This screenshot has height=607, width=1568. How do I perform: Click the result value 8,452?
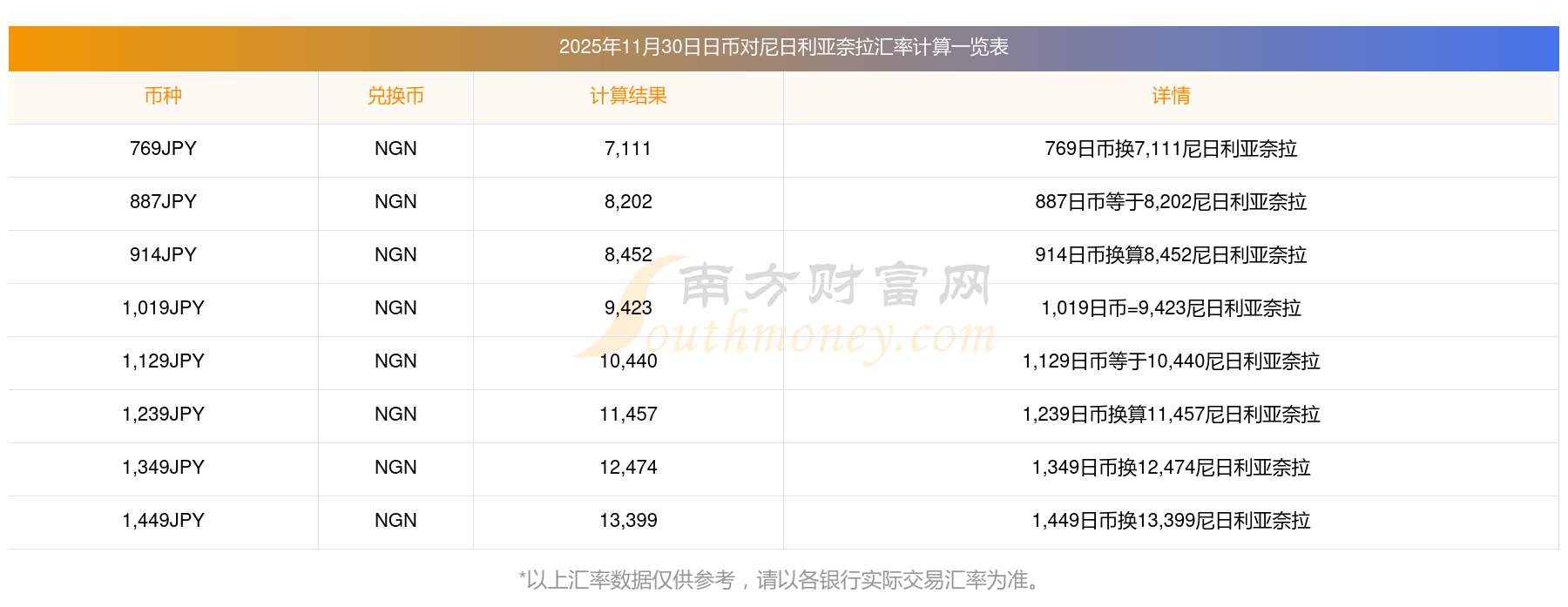coord(628,255)
